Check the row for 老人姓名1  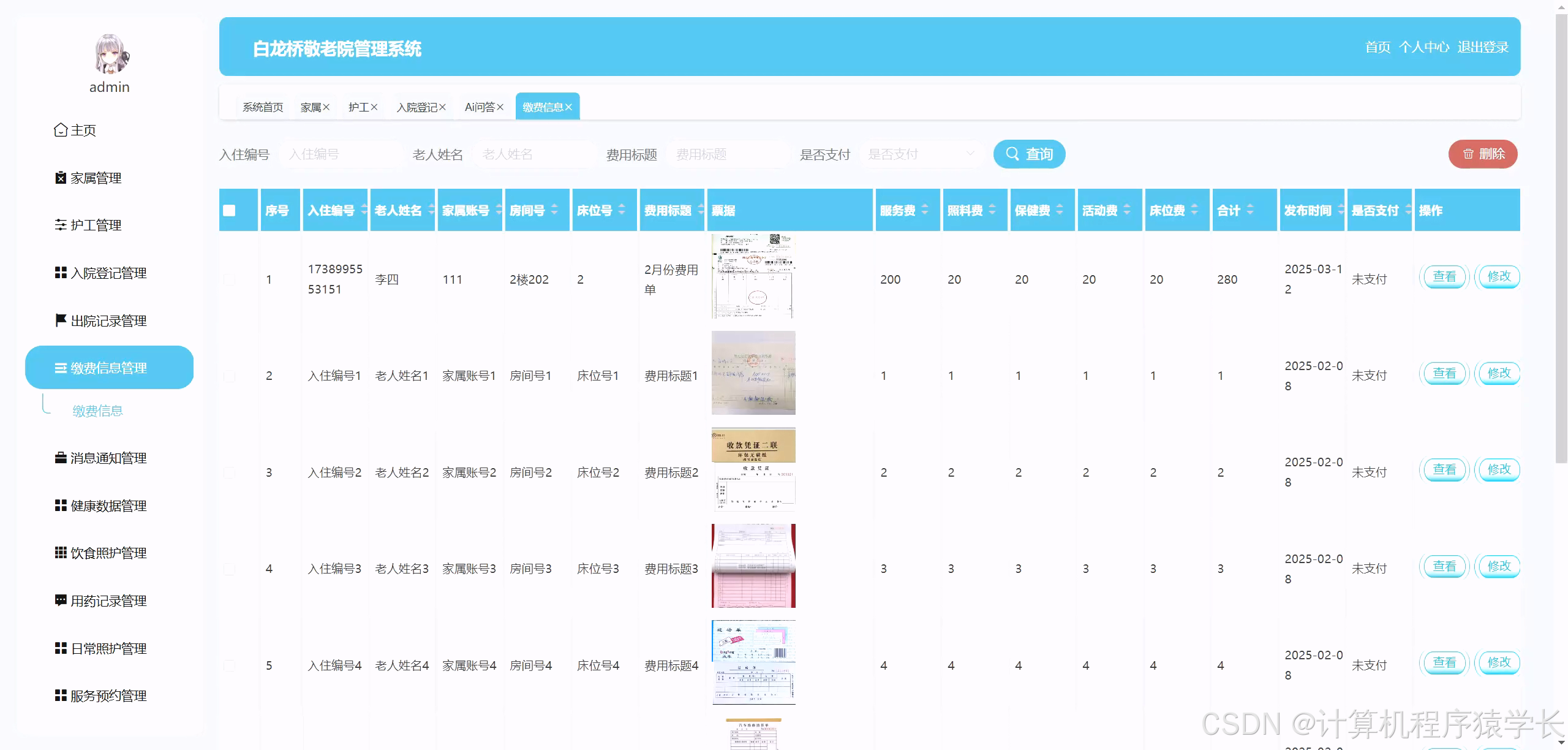click(229, 376)
